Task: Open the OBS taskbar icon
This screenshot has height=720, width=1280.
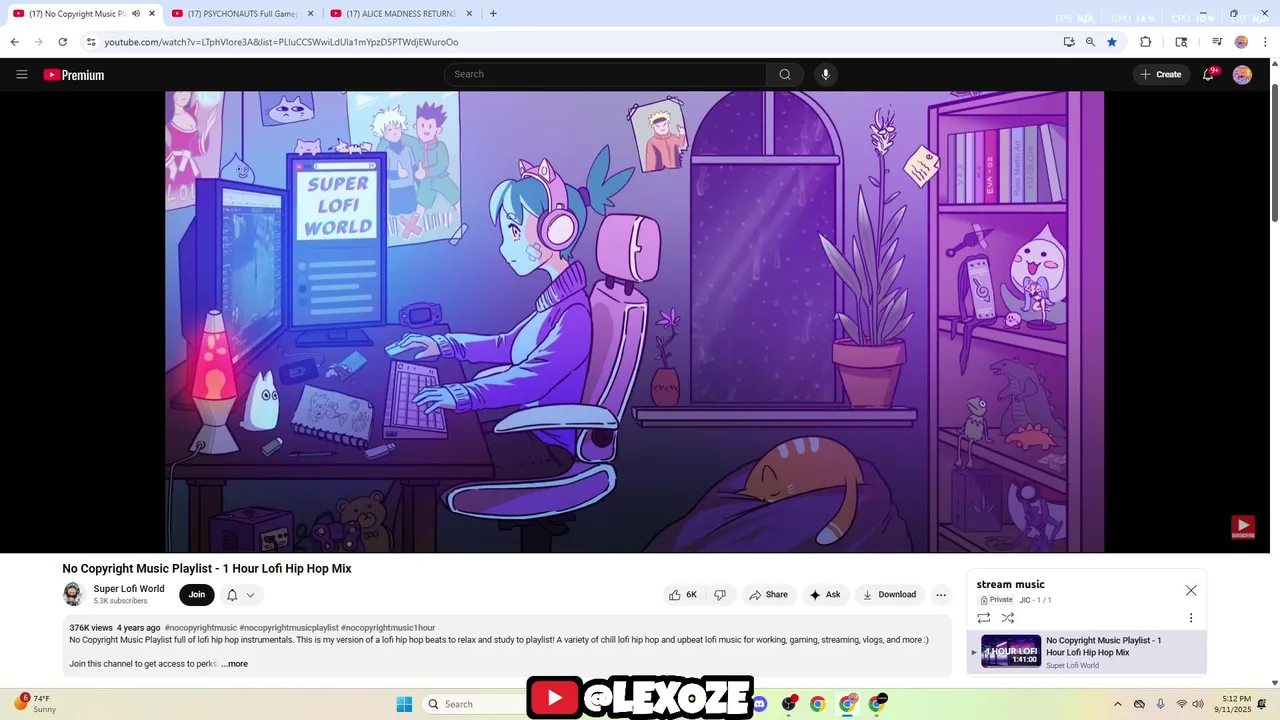Action: pos(789,704)
